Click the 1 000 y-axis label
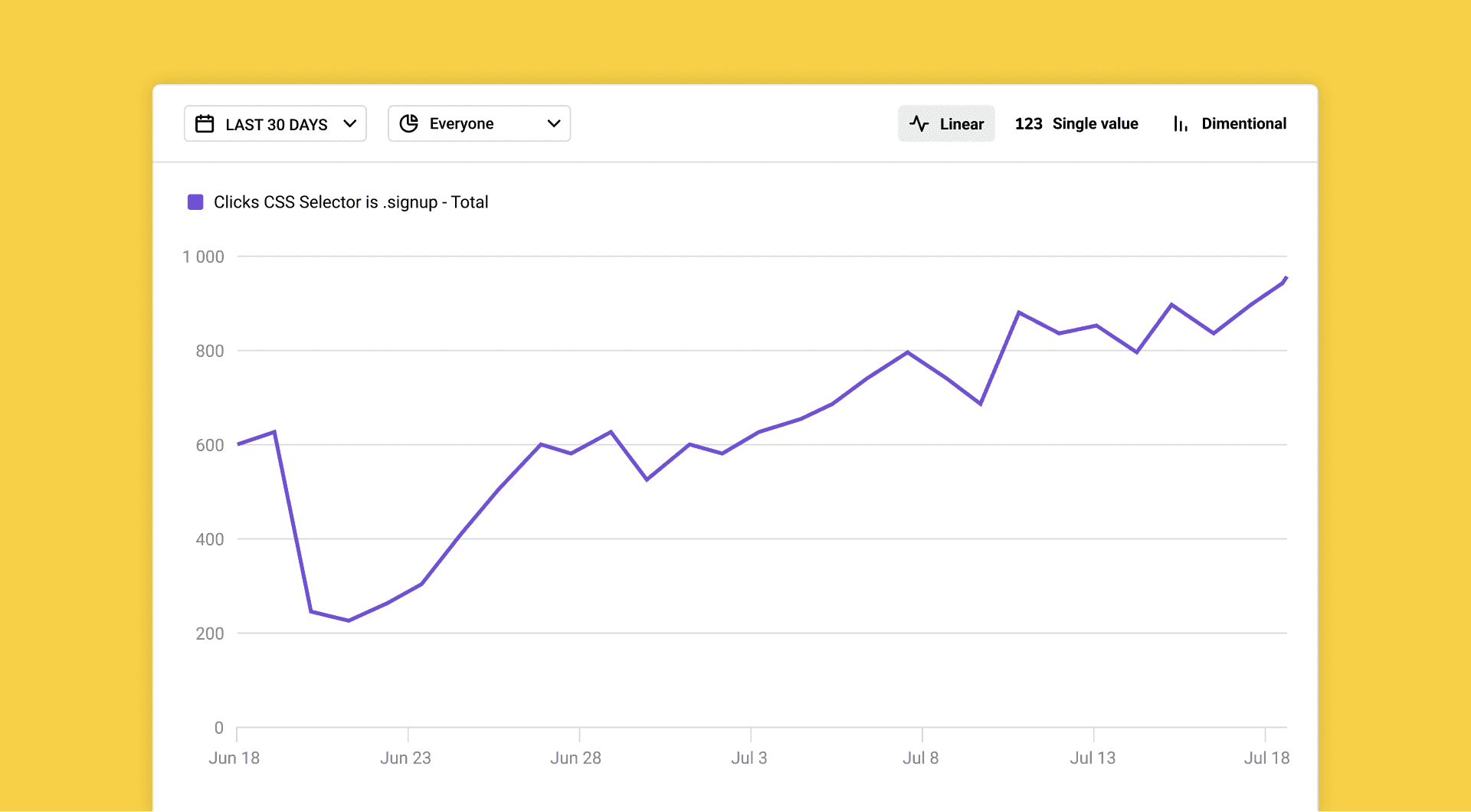This screenshot has height=812, width=1471. (x=203, y=257)
